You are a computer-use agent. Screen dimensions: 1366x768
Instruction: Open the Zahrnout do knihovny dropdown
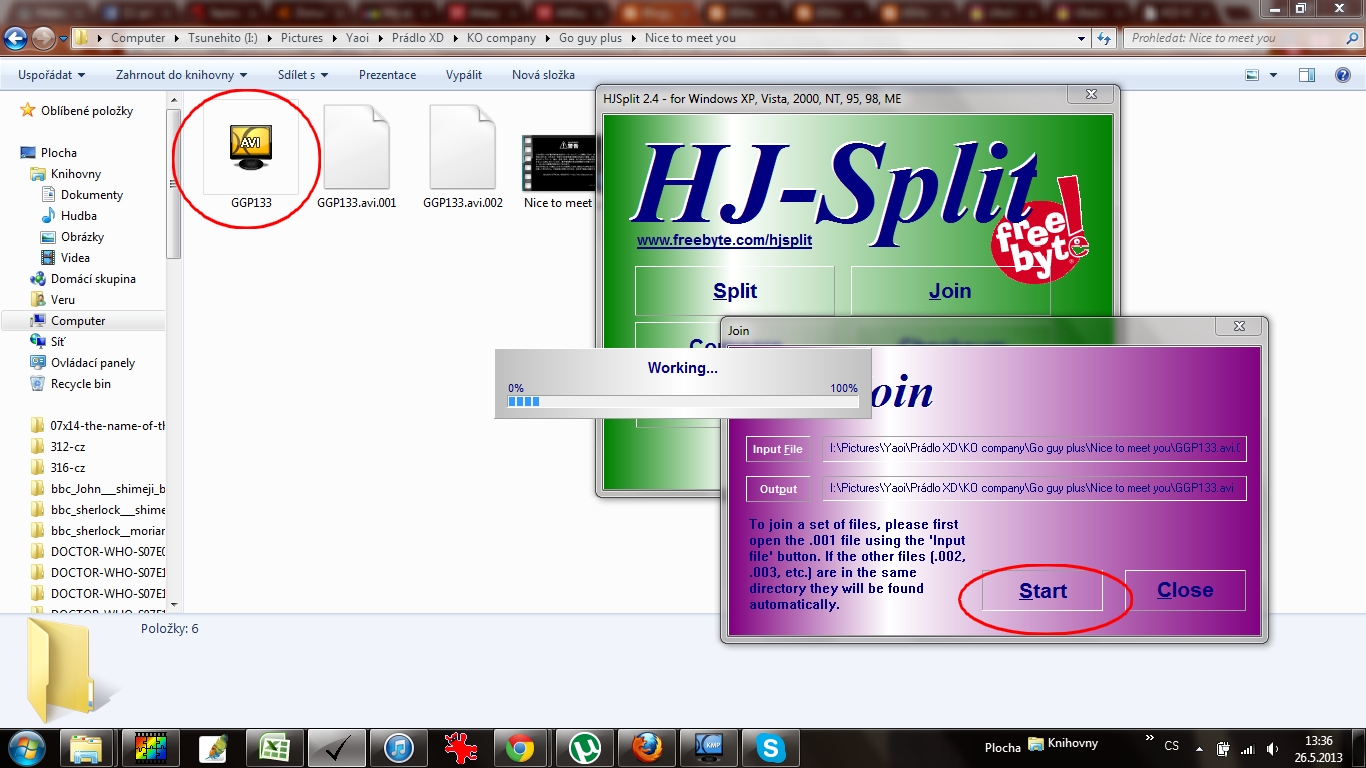[x=181, y=75]
